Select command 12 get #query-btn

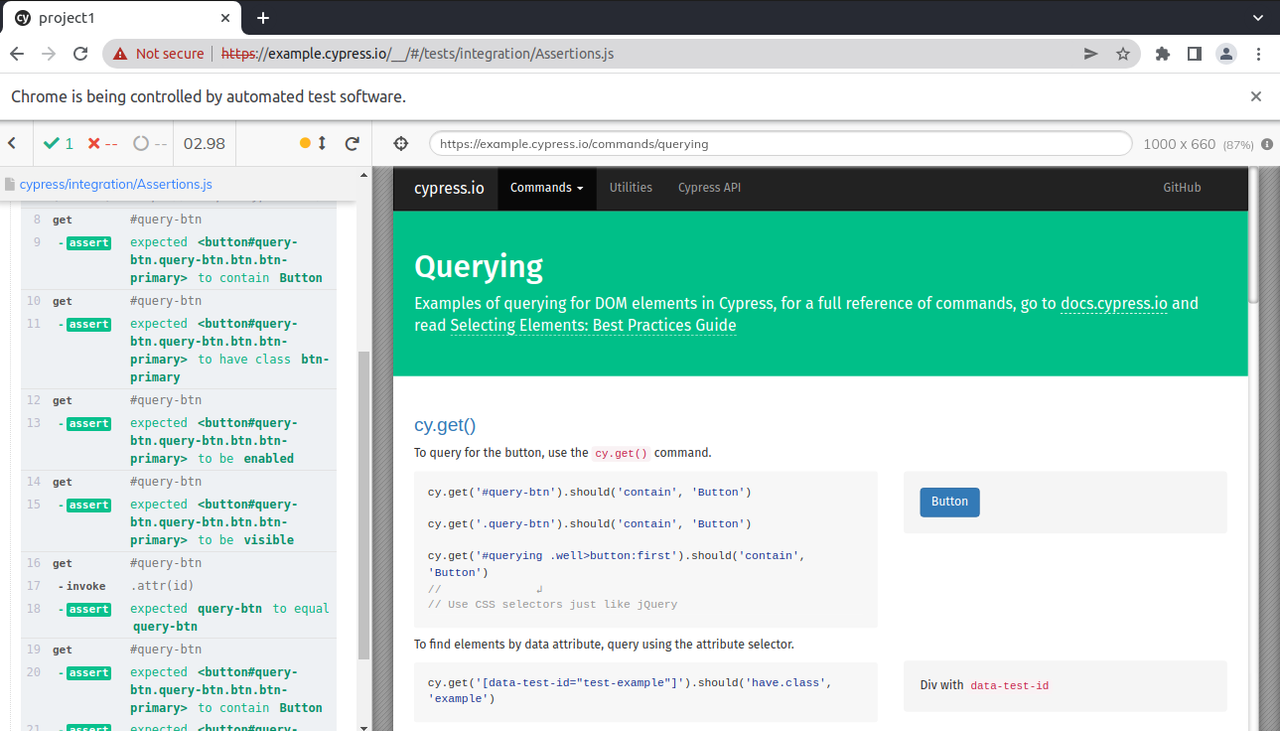pos(178,400)
